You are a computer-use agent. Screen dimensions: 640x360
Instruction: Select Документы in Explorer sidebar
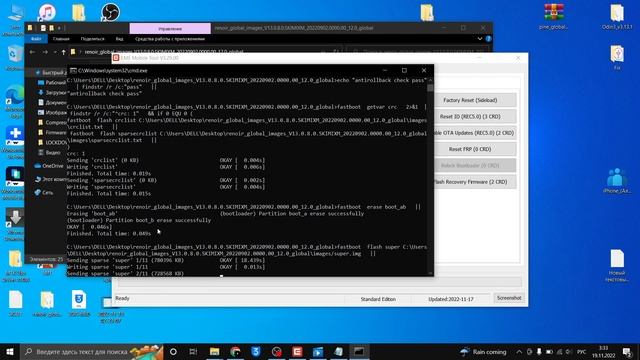click(x=52, y=102)
